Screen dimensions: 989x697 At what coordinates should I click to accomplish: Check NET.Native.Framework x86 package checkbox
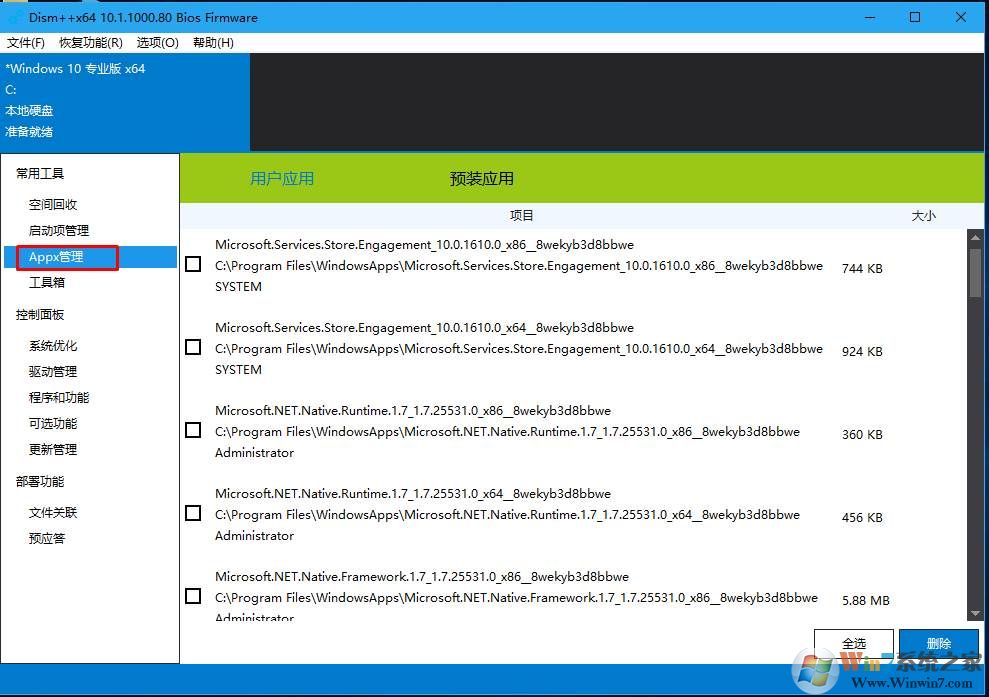pos(194,596)
